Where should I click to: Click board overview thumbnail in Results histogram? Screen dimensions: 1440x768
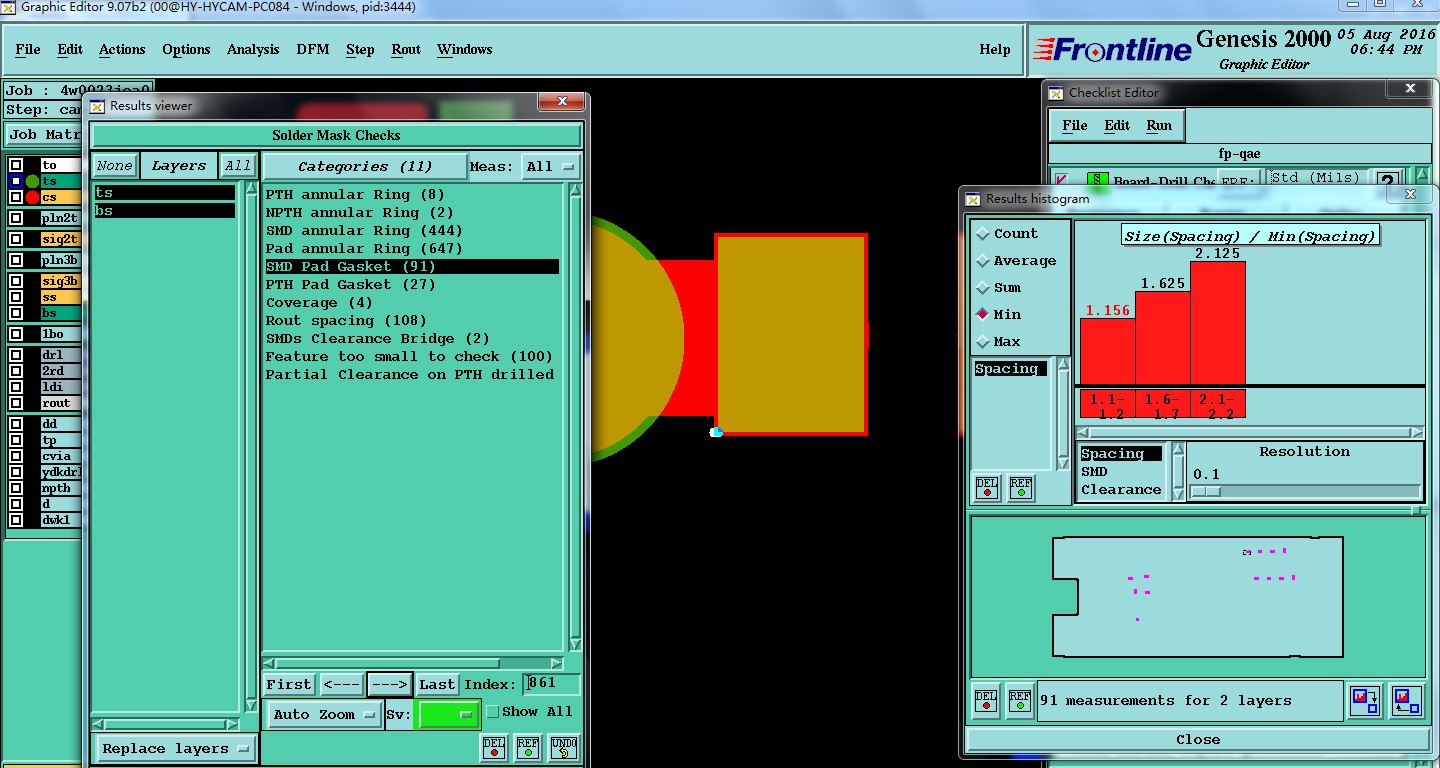1197,597
